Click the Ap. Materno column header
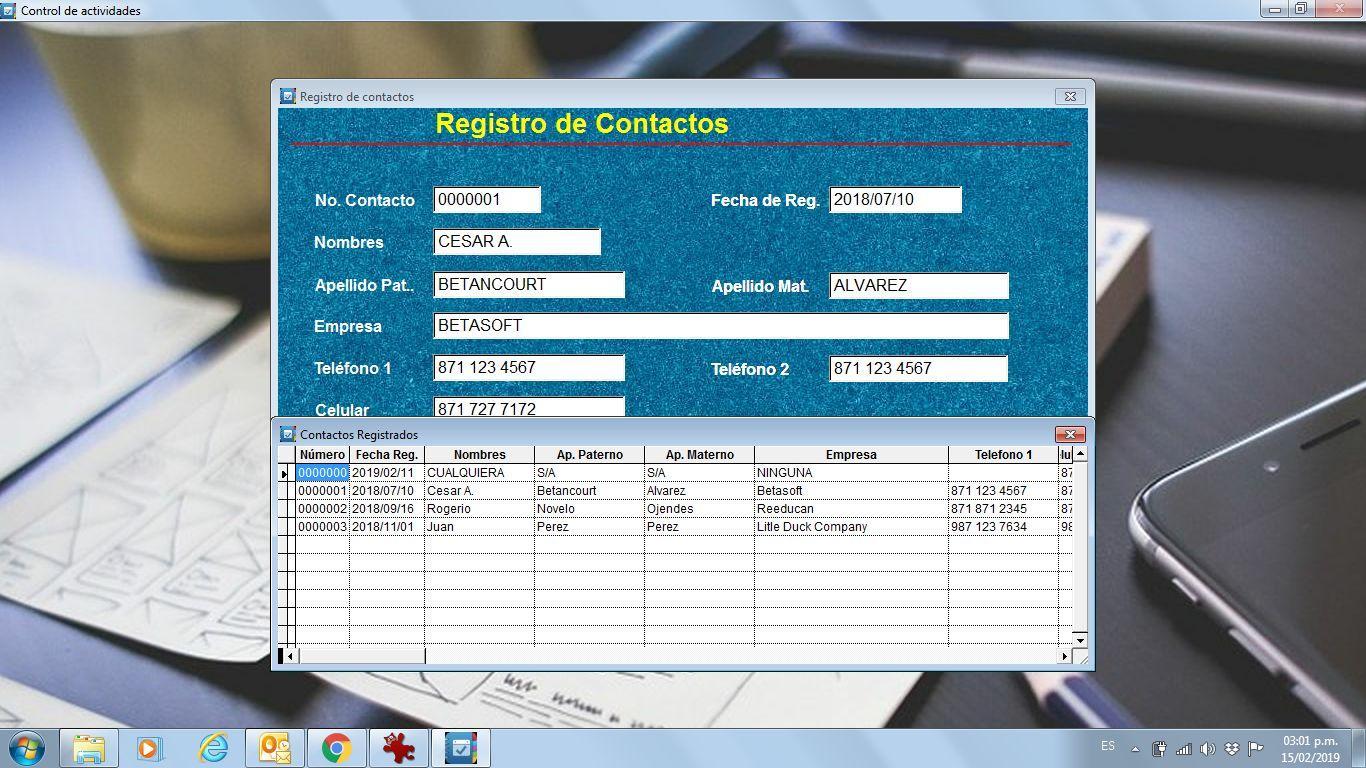The image size is (1366, 768). click(700, 455)
